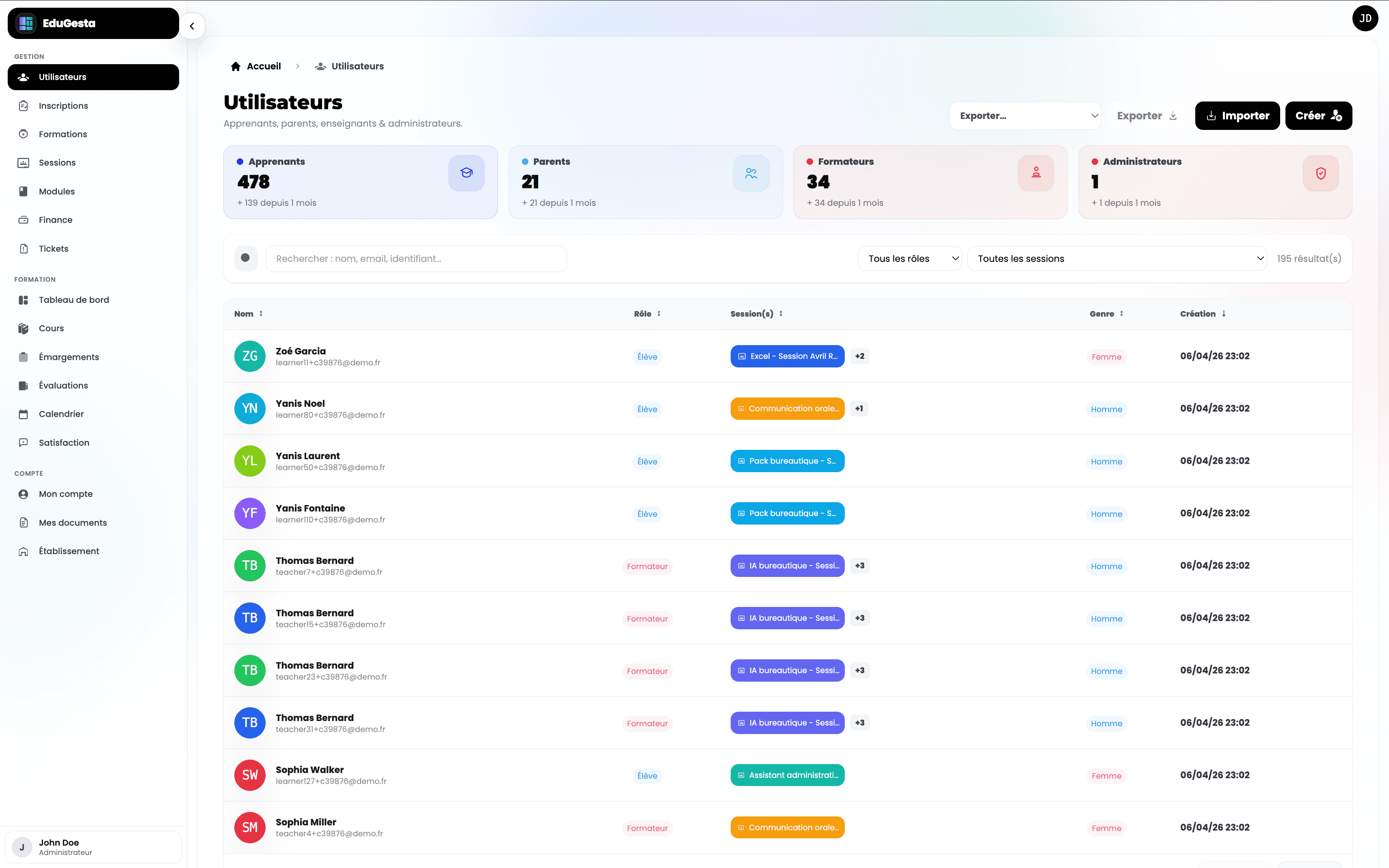Image resolution: width=1389 pixels, height=868 pixels.
Task: Open the Tickets section
Action: [53, 248]
